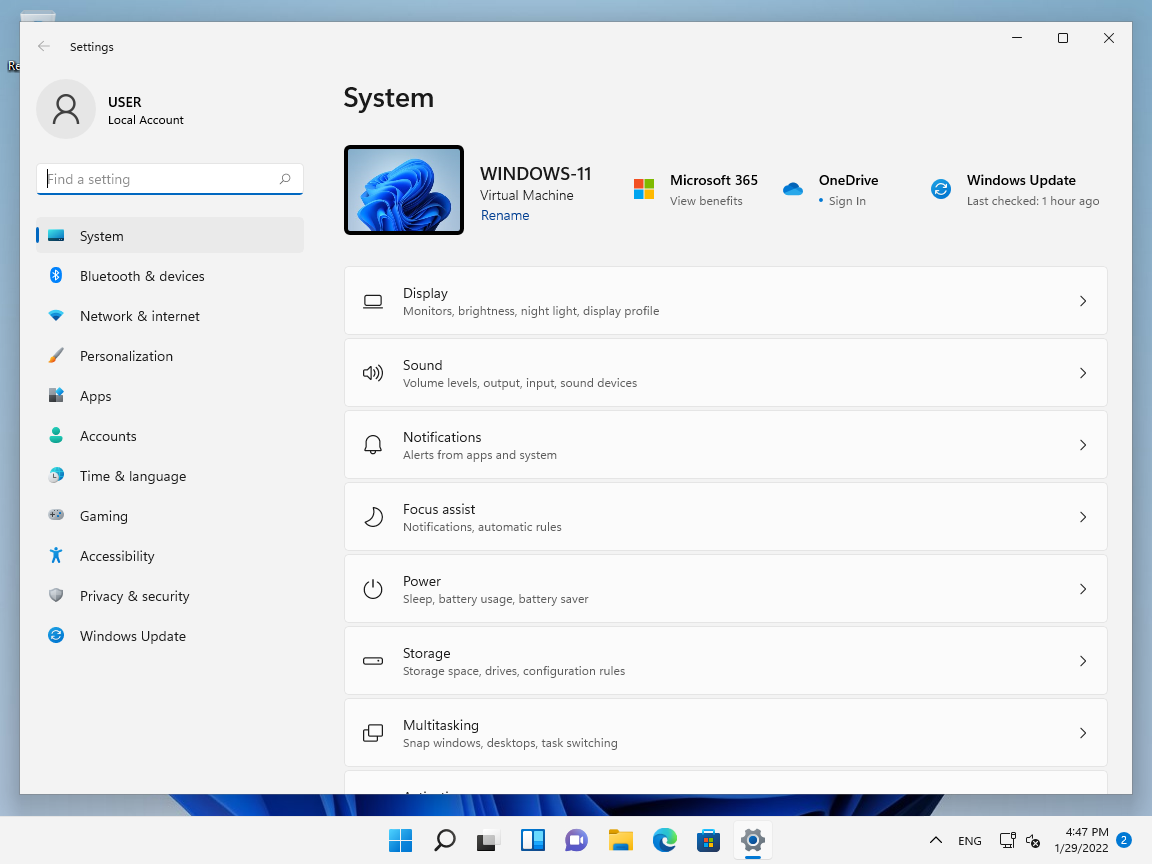Open Accessibility settings category

(170, 556)
